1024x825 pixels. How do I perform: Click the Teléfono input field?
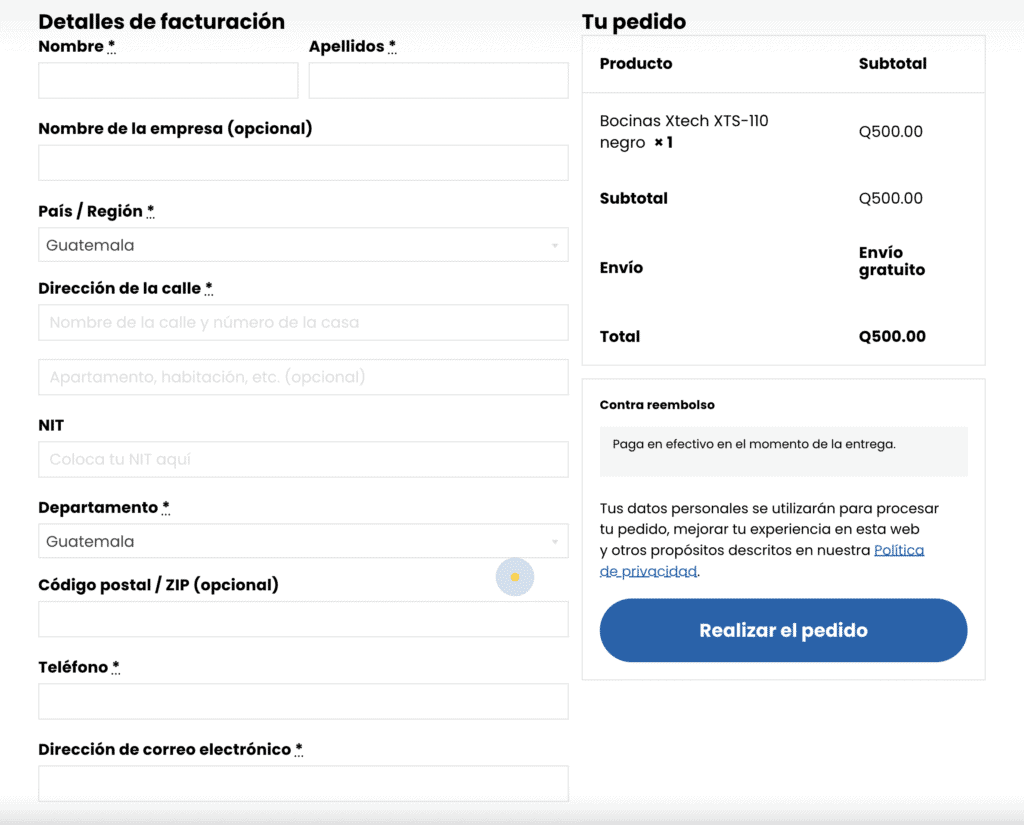(x=303, y=701)
